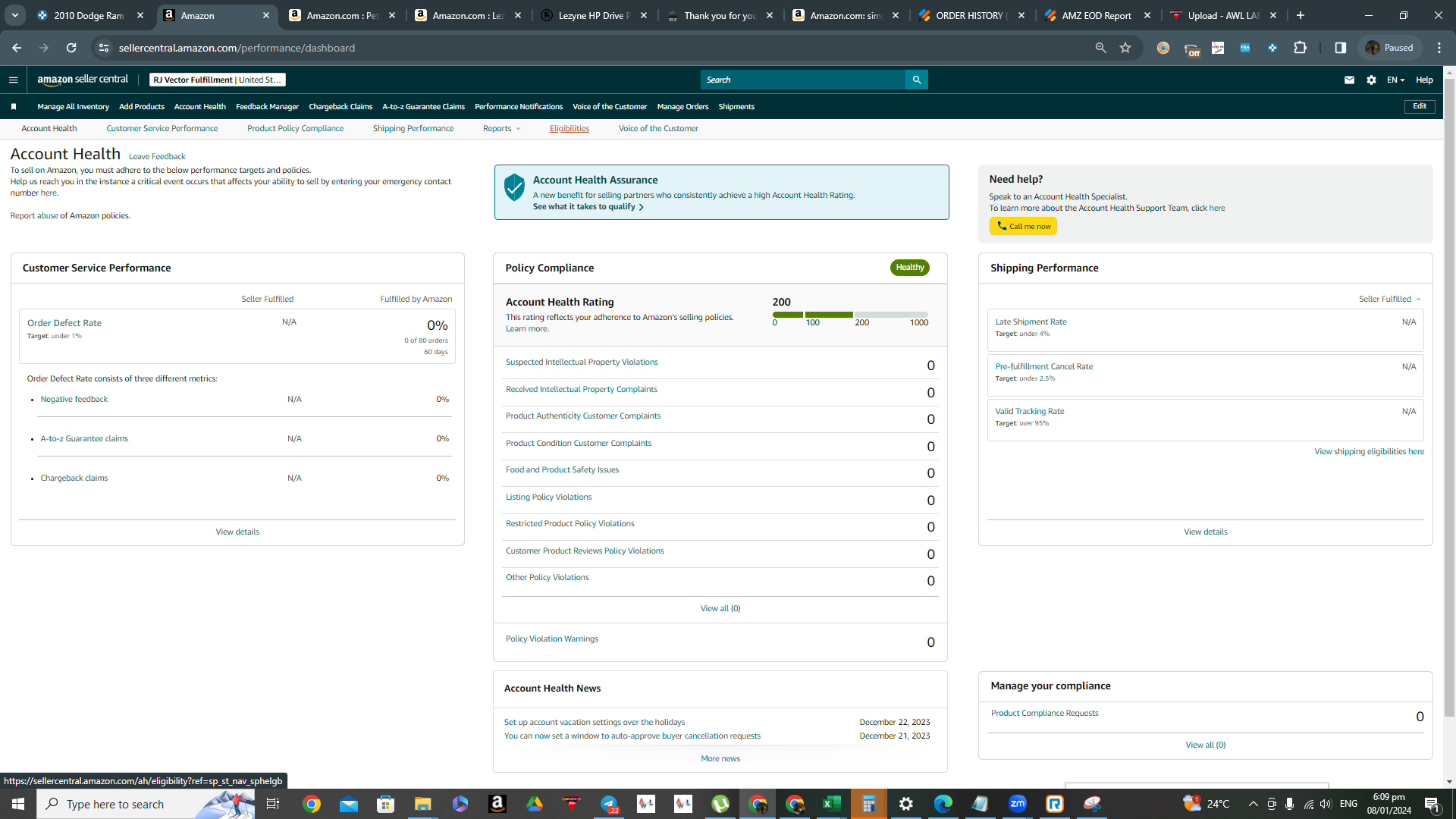Open Order Defect Rate link
This screenshot has width=1456, height=819.
[64, 323]
